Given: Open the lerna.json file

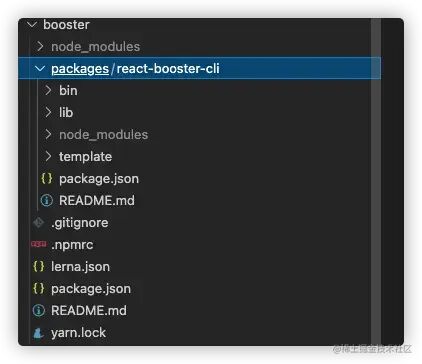Looking at the screenshot, I should click(80, 266).
